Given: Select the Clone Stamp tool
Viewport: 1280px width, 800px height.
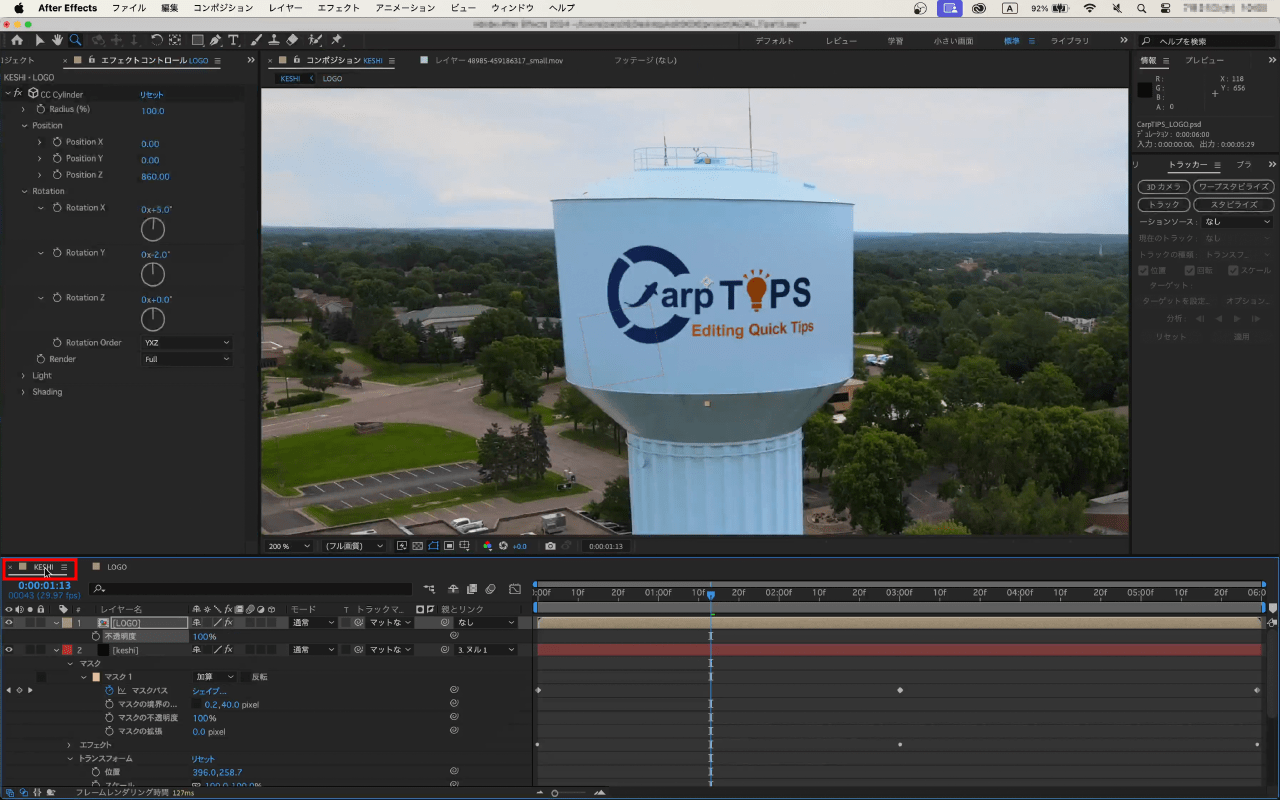Looking at the screenshot, I should 273,40.
